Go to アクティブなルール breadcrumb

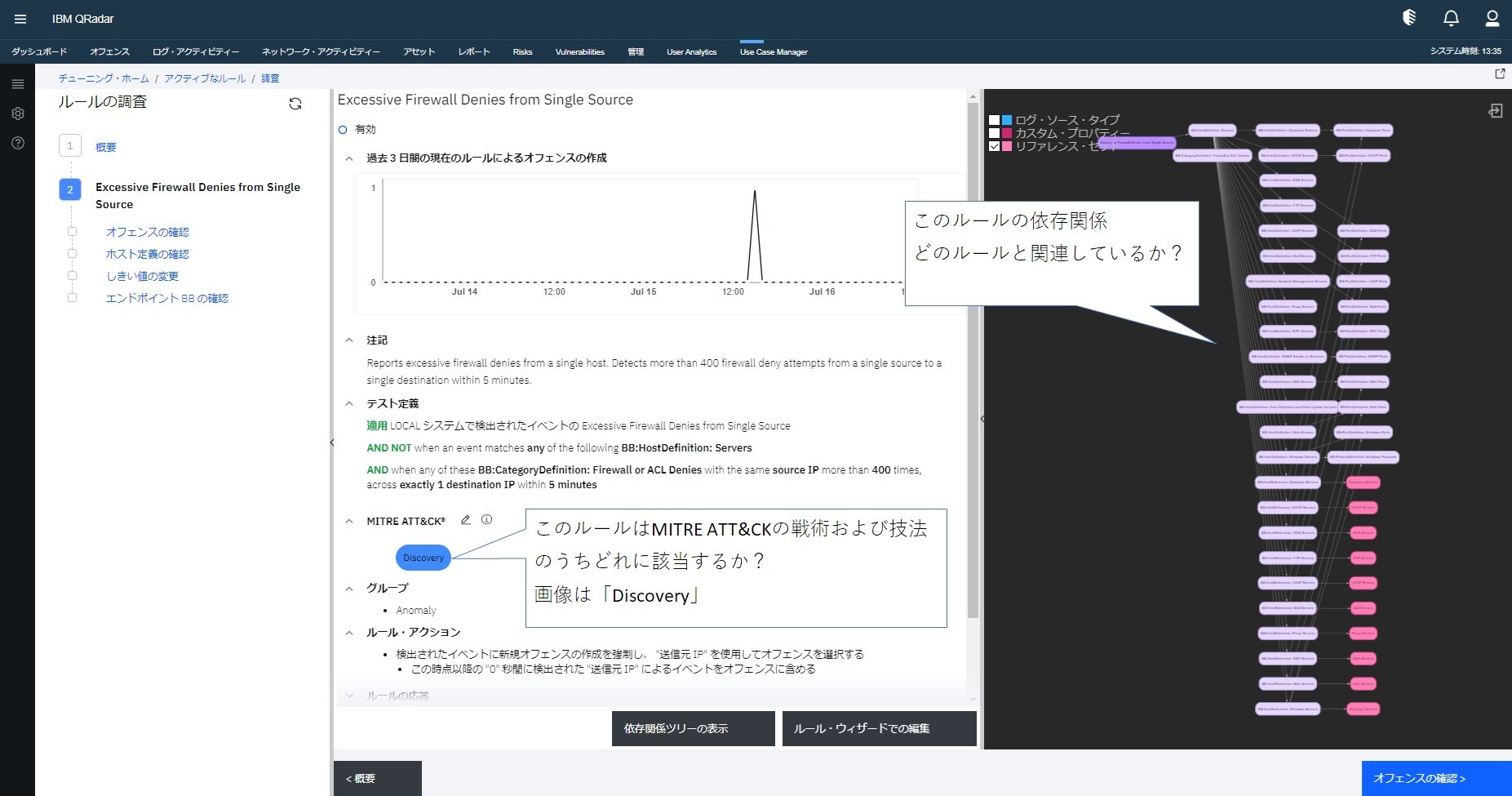click(205, 78)
